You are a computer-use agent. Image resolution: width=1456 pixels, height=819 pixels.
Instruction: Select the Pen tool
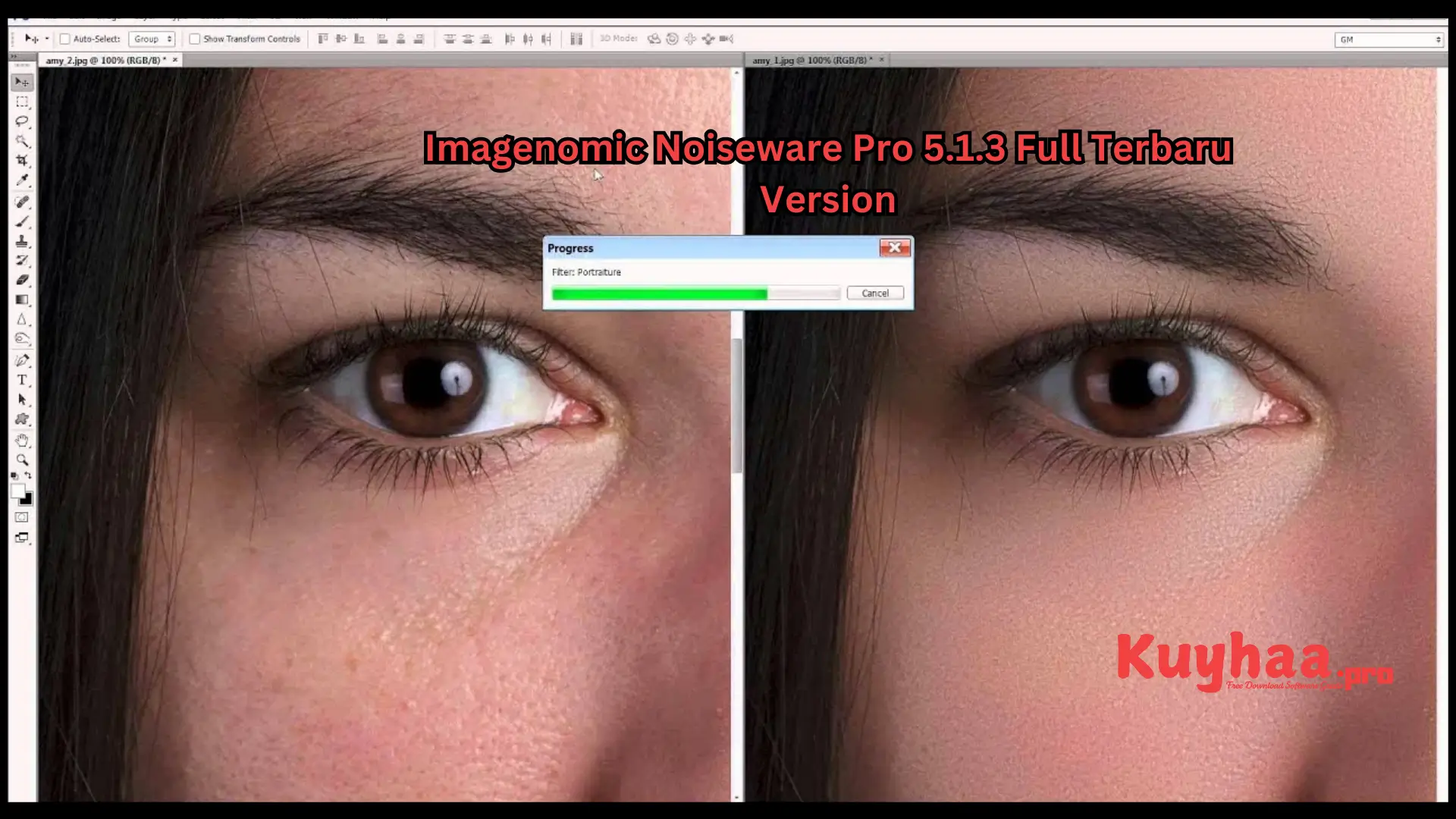[22, 361]
